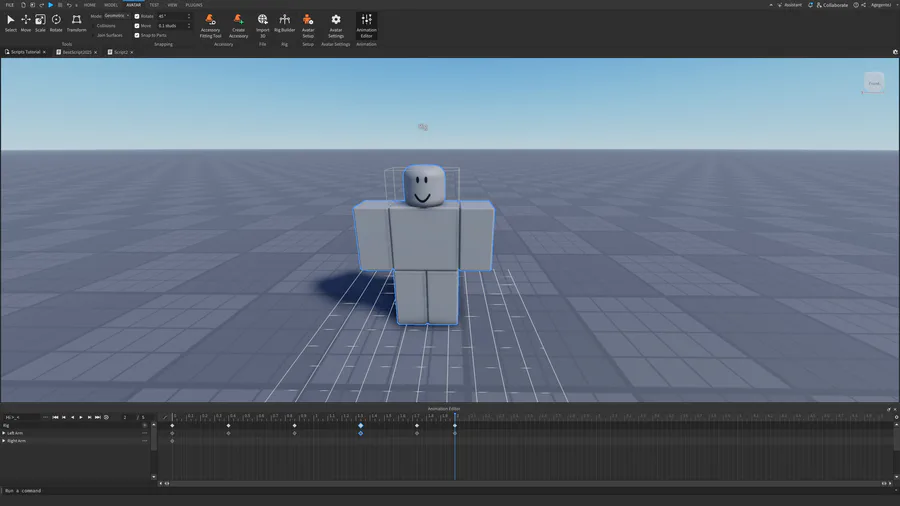Expand the Left Arm track
The height and width of the screenshot is (506, 900).
(x=4, y=433)
